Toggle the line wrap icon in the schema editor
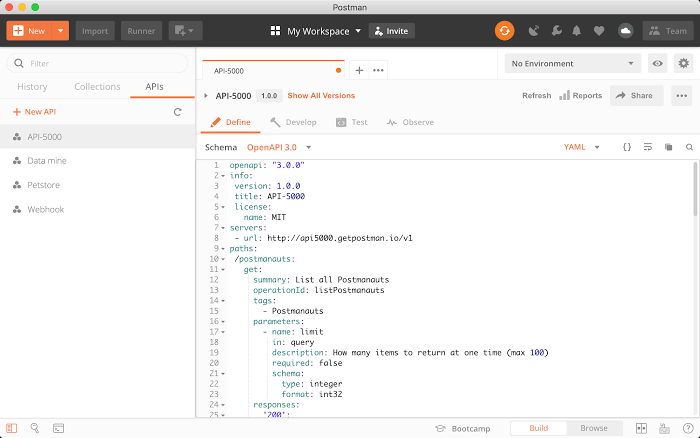Viewport: 700px width, 438px height. click(x=648, y=147)
